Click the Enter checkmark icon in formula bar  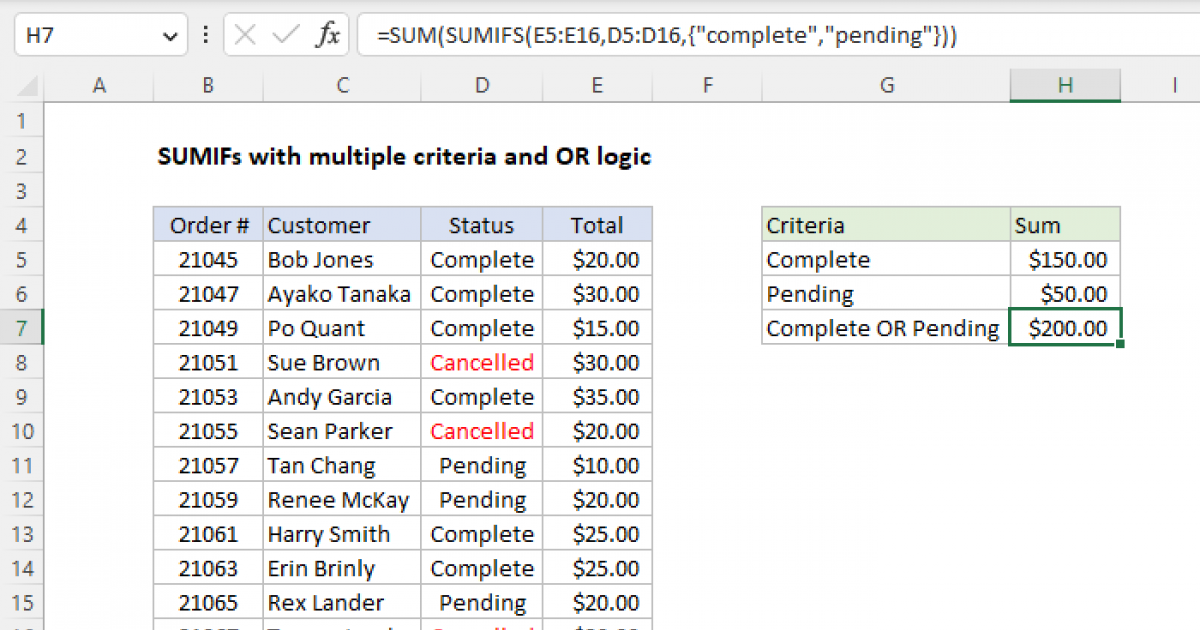point(286,37)
